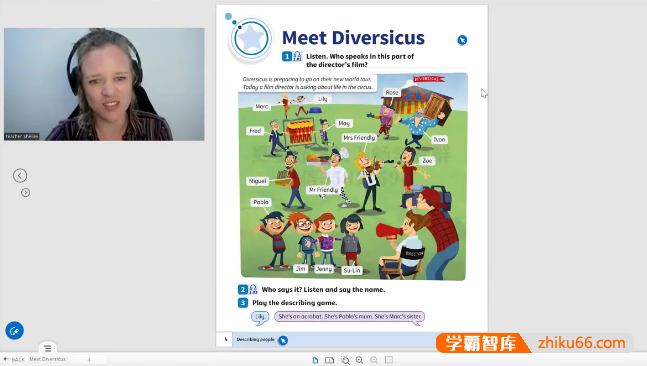Open Describing people hotspot icon
This screenshot has height=366, width=647.
tap(283, 340)
